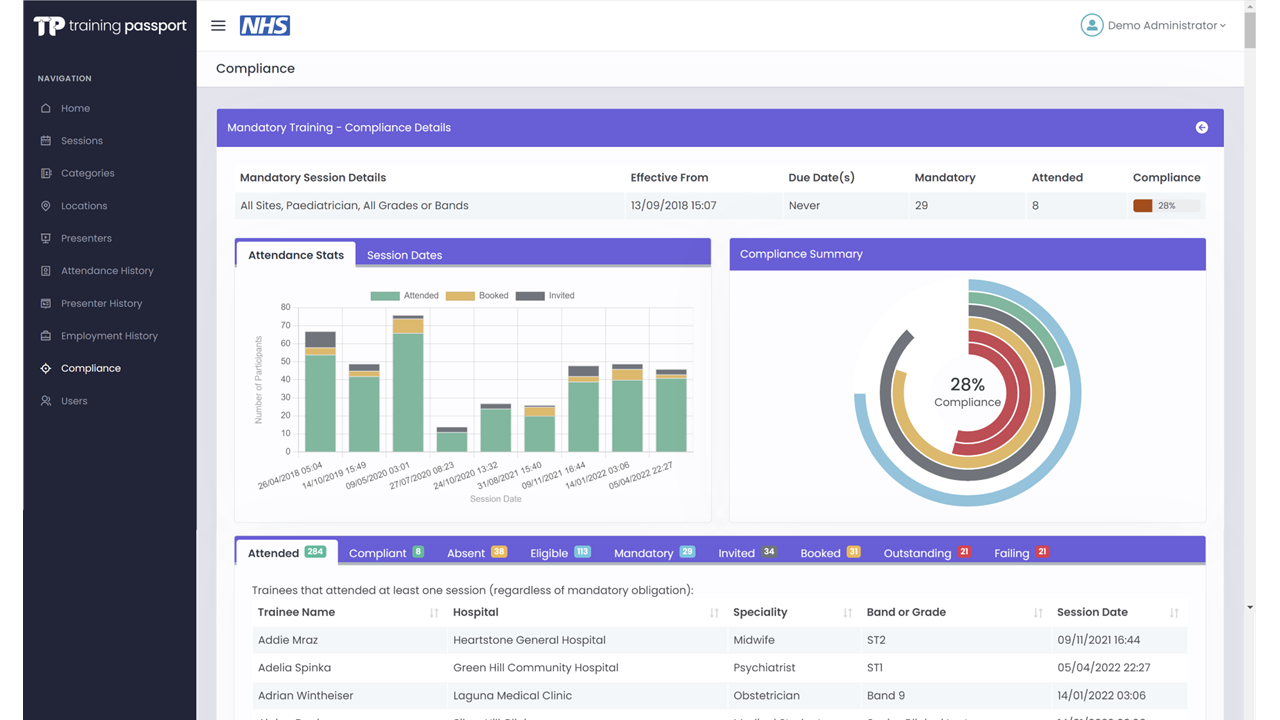Viewport: 1280px width, 720px height.
Task: Toggle the hamburger menu icon
Action: pos(218,26)
